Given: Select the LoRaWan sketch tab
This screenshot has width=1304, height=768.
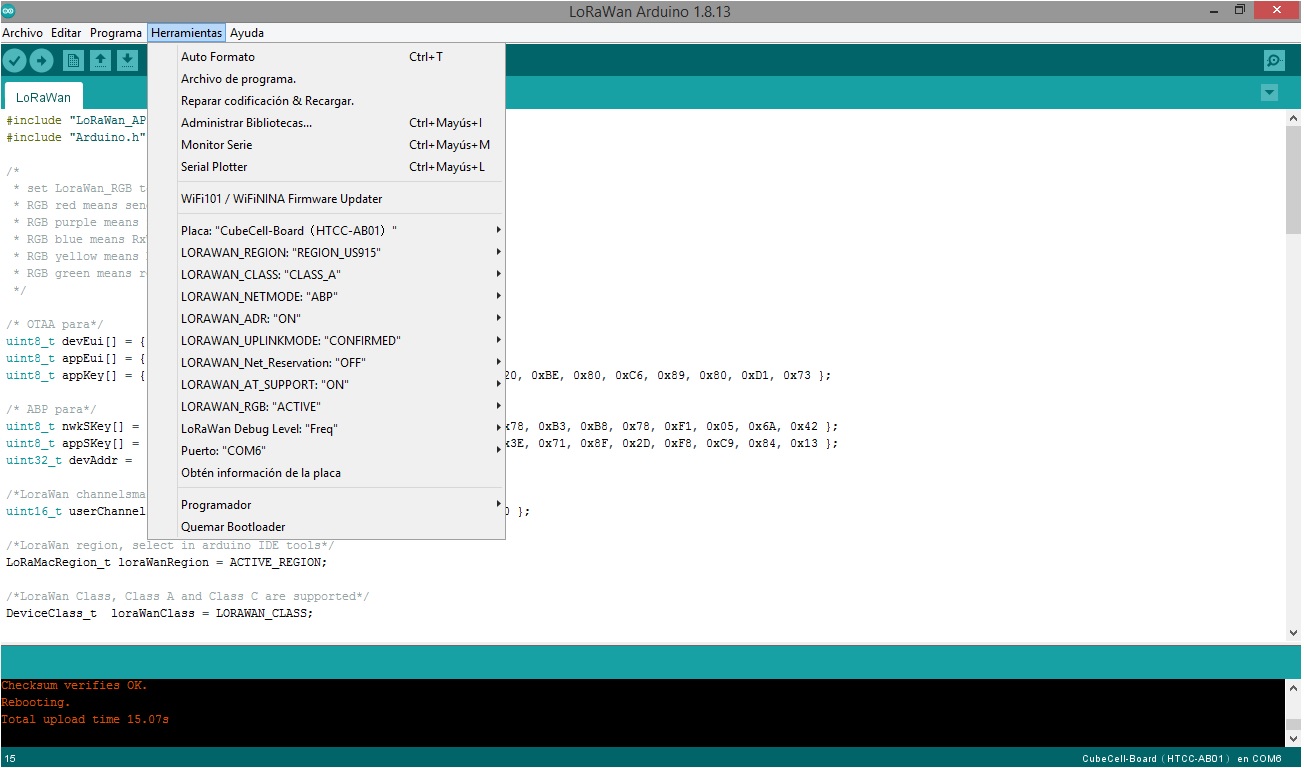Looking at the screenshot, I should point(44,97).
